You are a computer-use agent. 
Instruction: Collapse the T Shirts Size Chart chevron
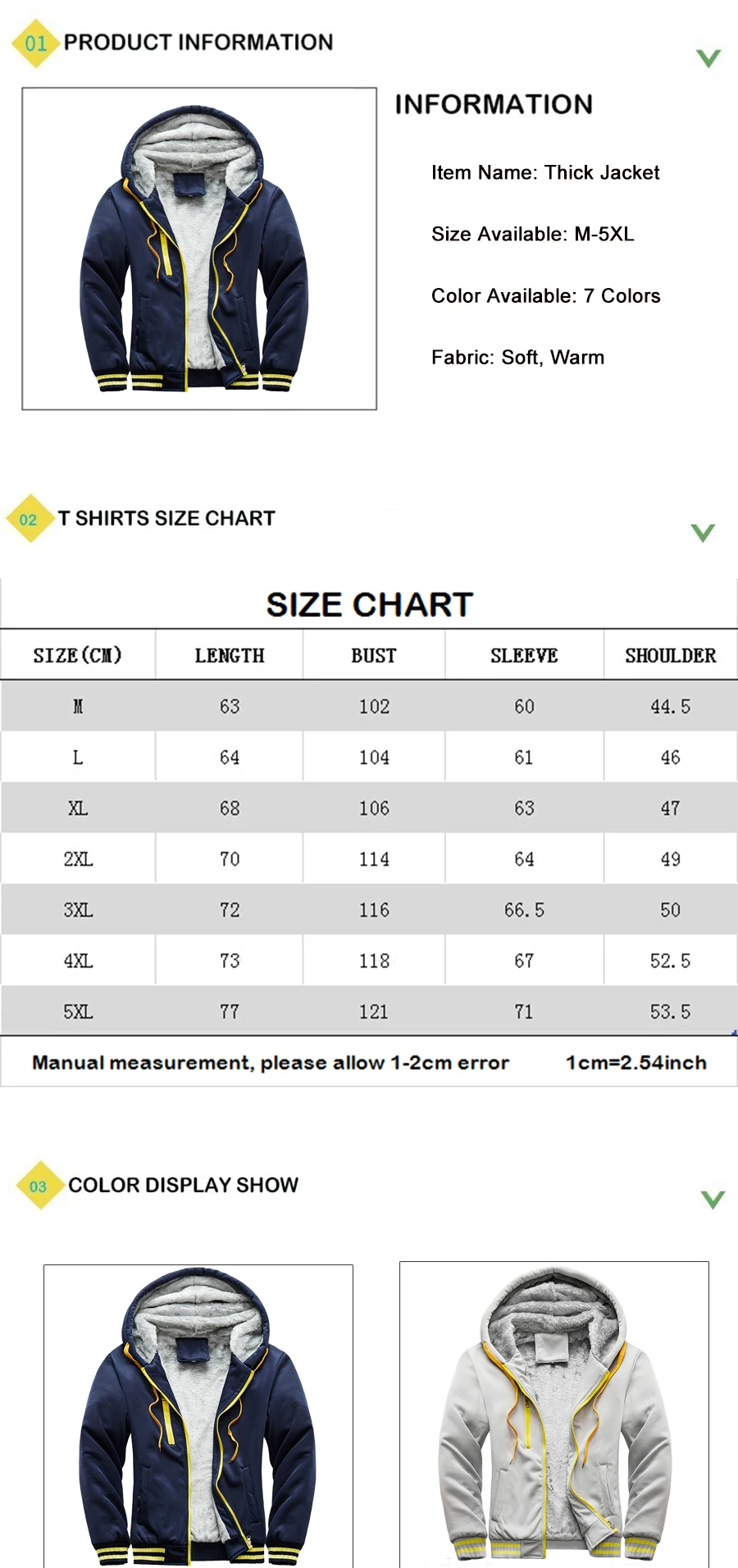pos(703,533)
